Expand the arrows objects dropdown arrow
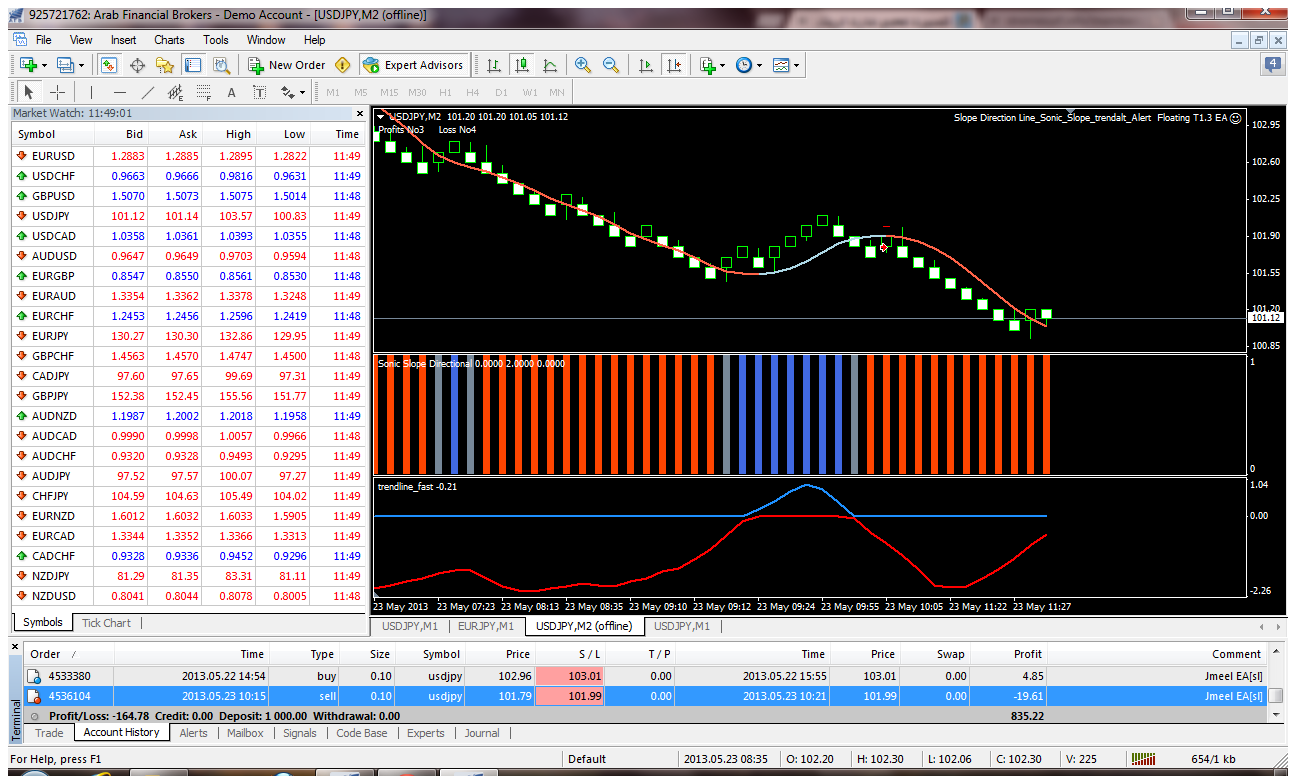Viewport: 1296px width, 776px height. click(x=303, y=92)
